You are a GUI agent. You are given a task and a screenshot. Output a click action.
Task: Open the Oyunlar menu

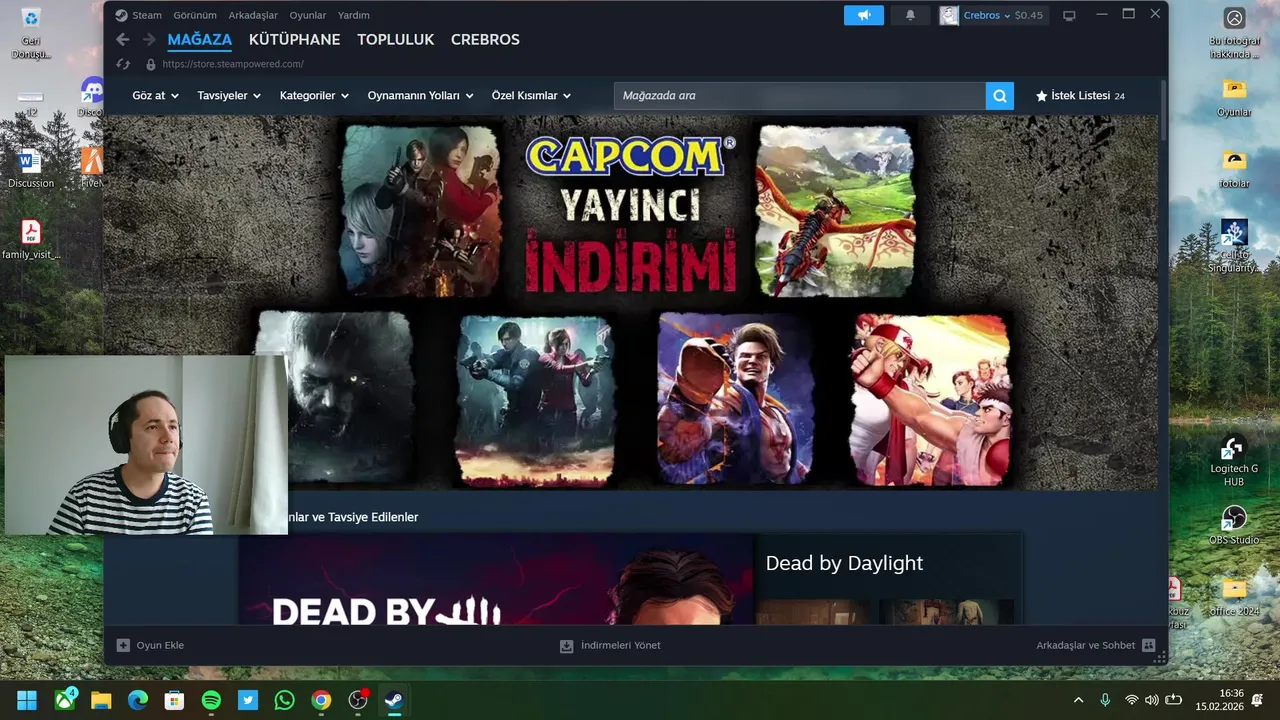[x=308, y=15]
